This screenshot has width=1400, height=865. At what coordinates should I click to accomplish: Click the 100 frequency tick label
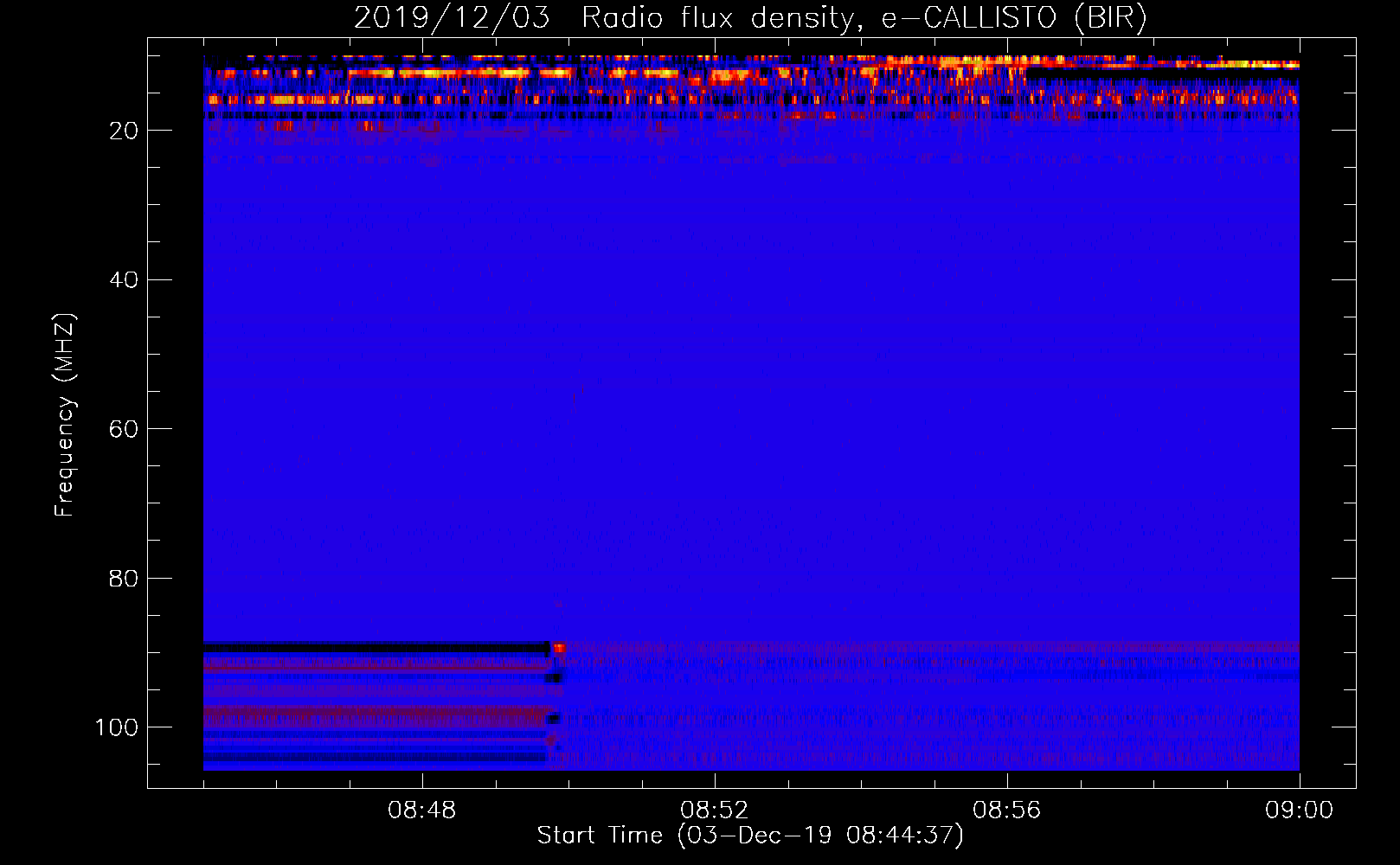[117, 727]
